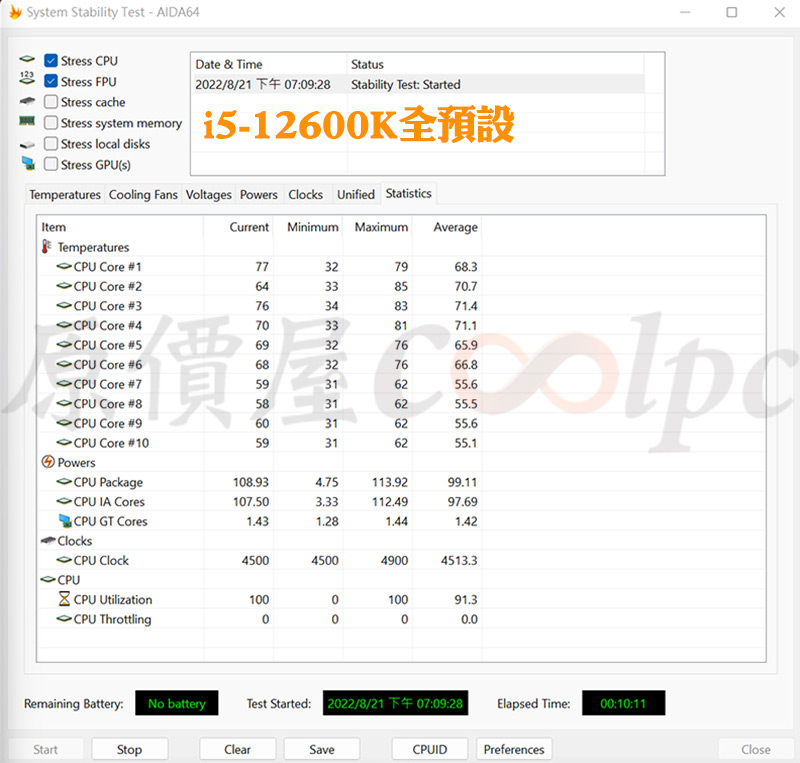
Task: Click the Test Started timestamp readout
Action: coord(395,703)
